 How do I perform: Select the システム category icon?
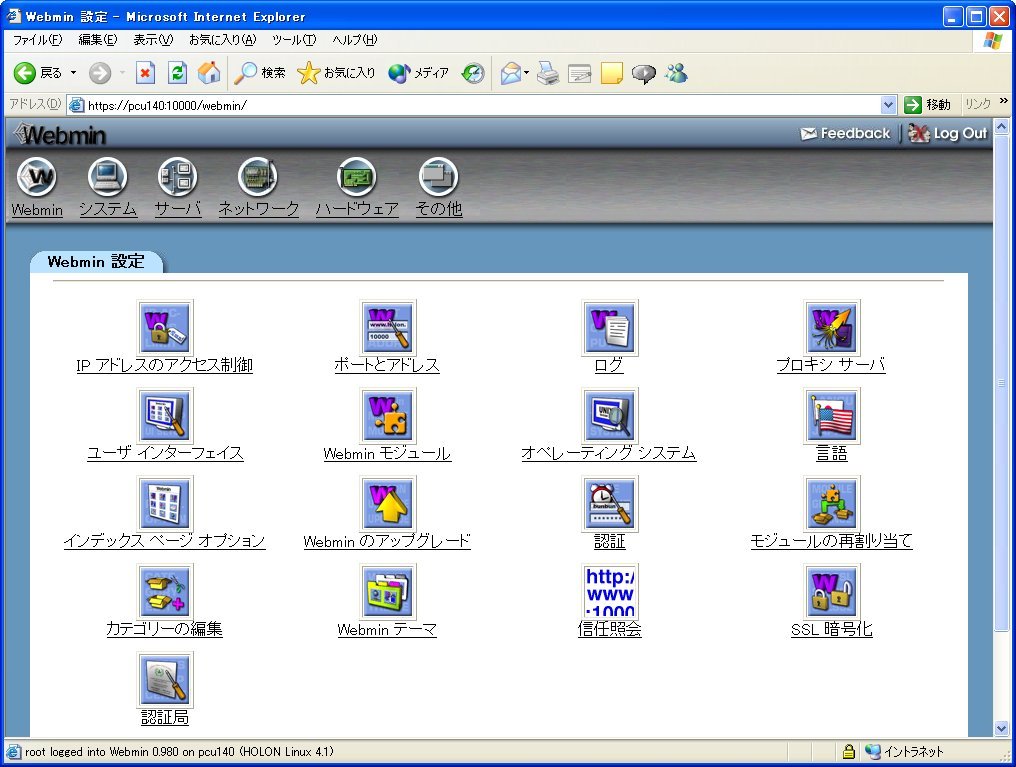coord(108,176)
